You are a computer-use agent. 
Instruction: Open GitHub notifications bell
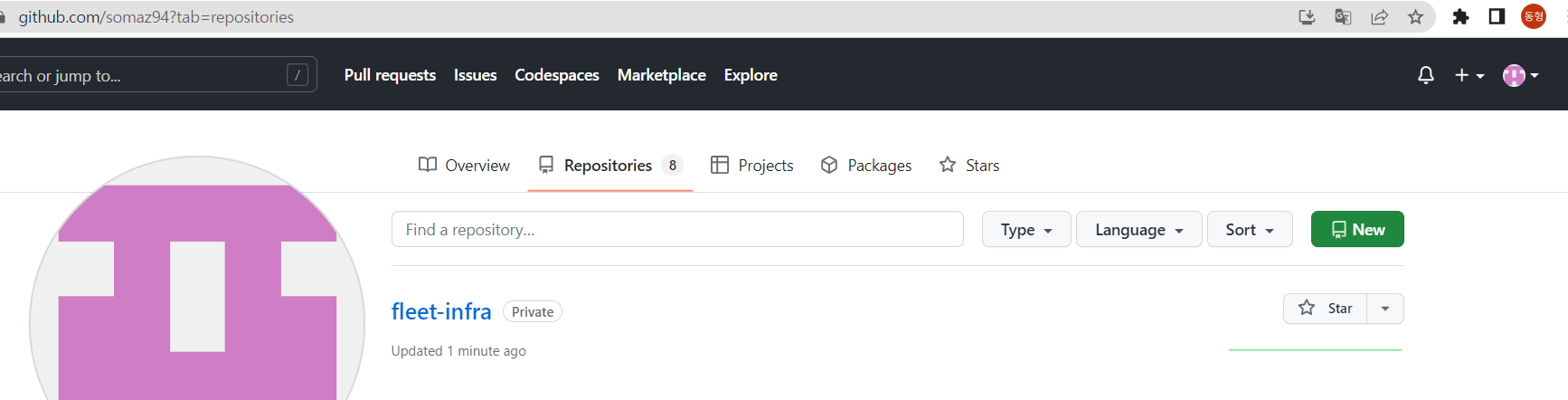(1426, 75)
